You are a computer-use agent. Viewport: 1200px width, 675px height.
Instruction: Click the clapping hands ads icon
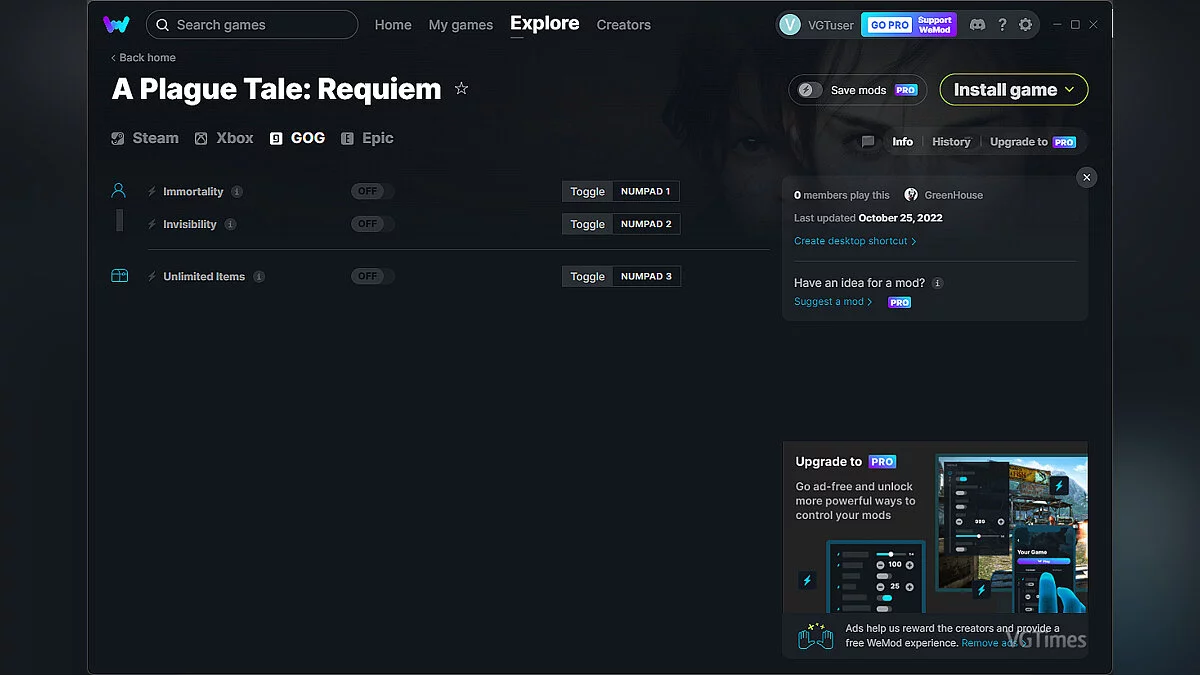pos(816,636)
